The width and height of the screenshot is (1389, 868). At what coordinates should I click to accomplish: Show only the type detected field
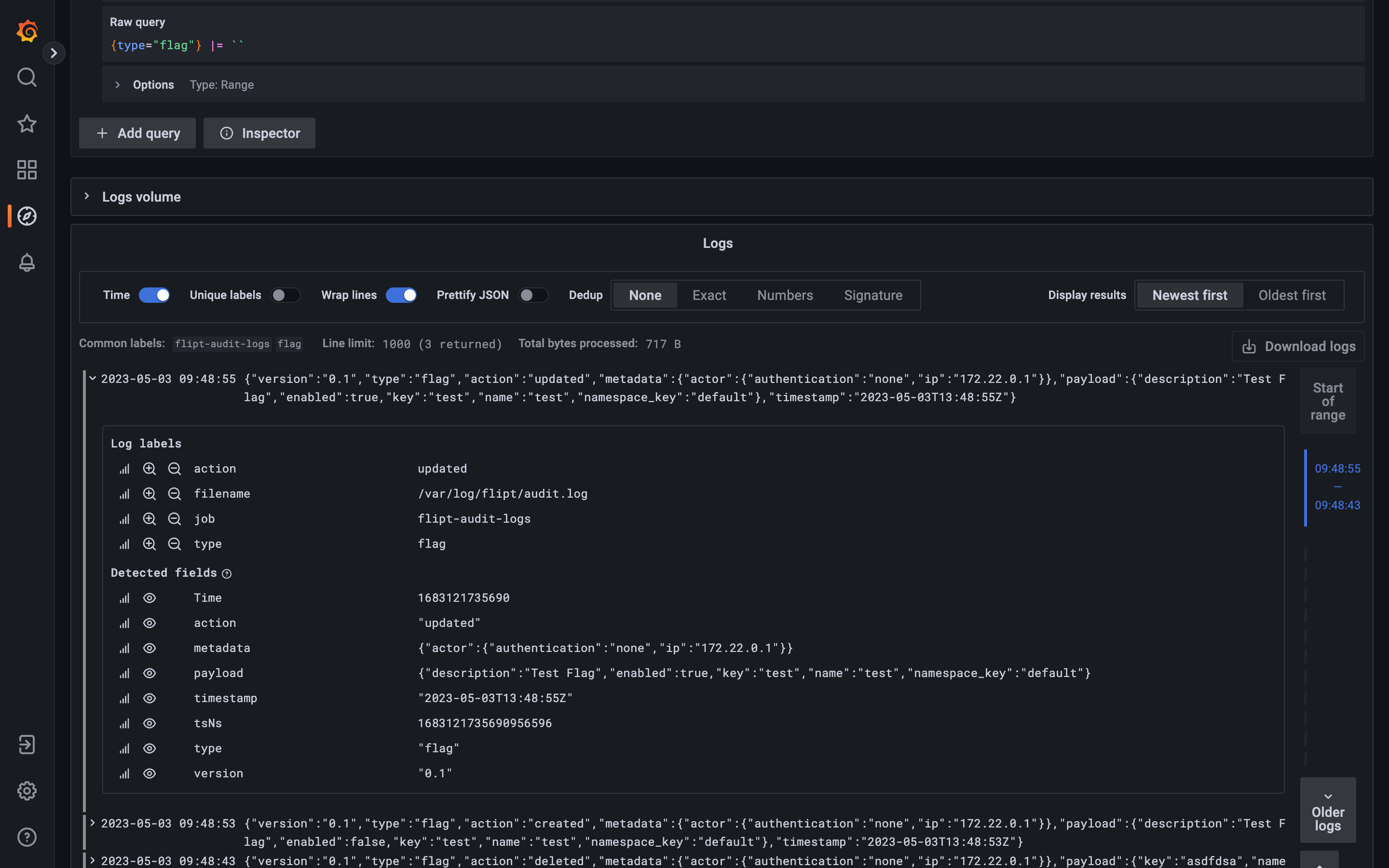[149, 748]
